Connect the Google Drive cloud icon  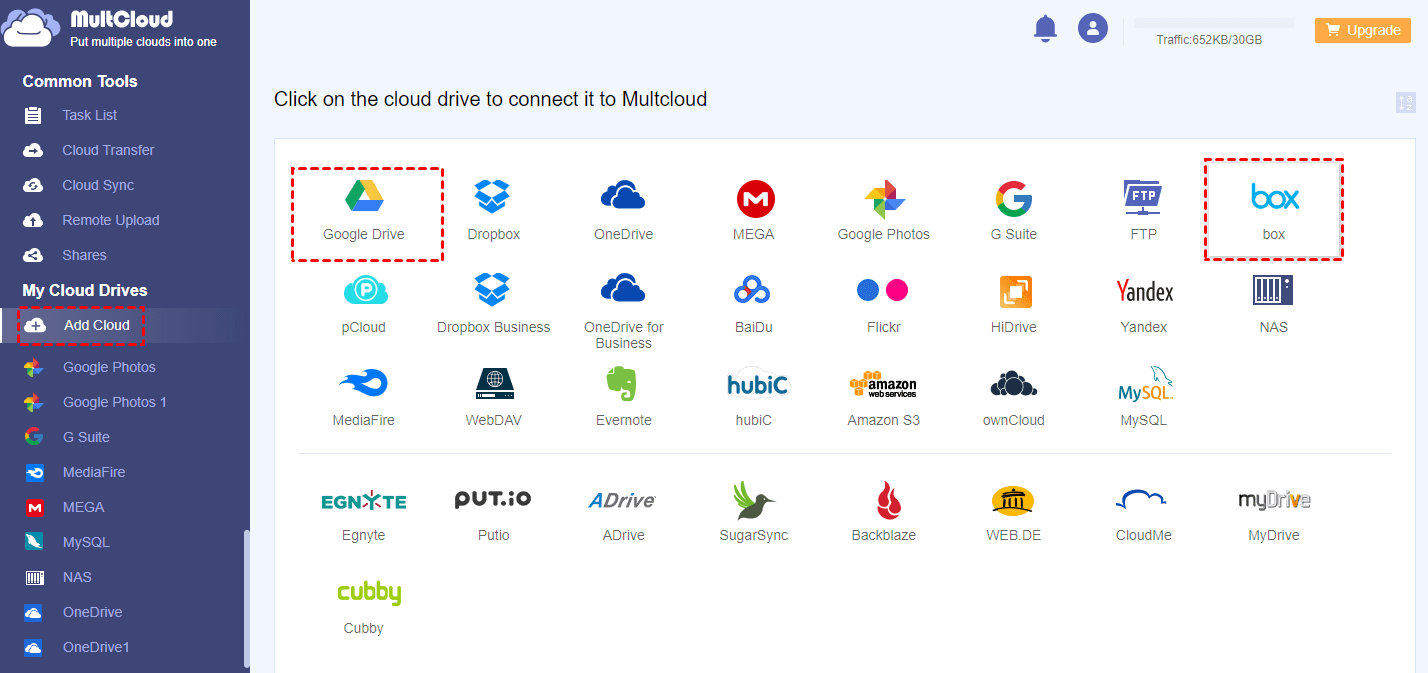click(x=365, y=197)
